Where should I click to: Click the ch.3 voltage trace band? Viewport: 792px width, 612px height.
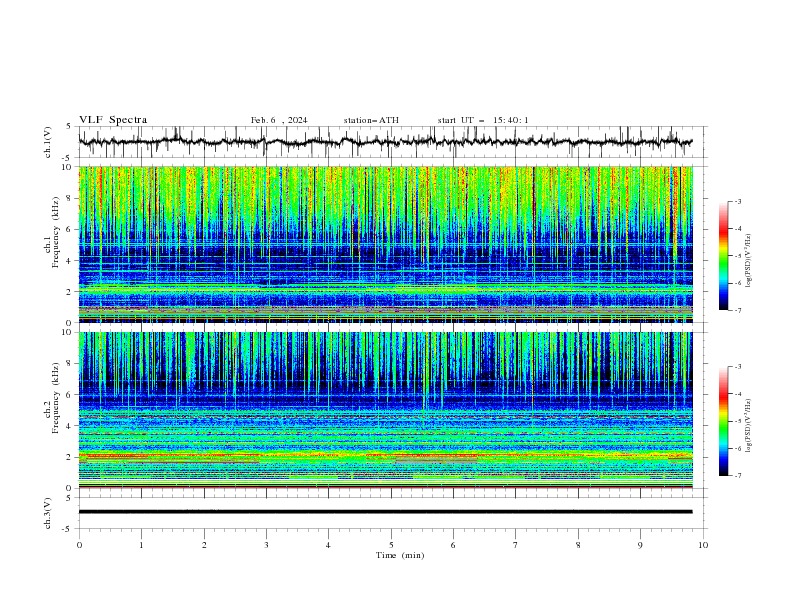[x=385, y=512]
